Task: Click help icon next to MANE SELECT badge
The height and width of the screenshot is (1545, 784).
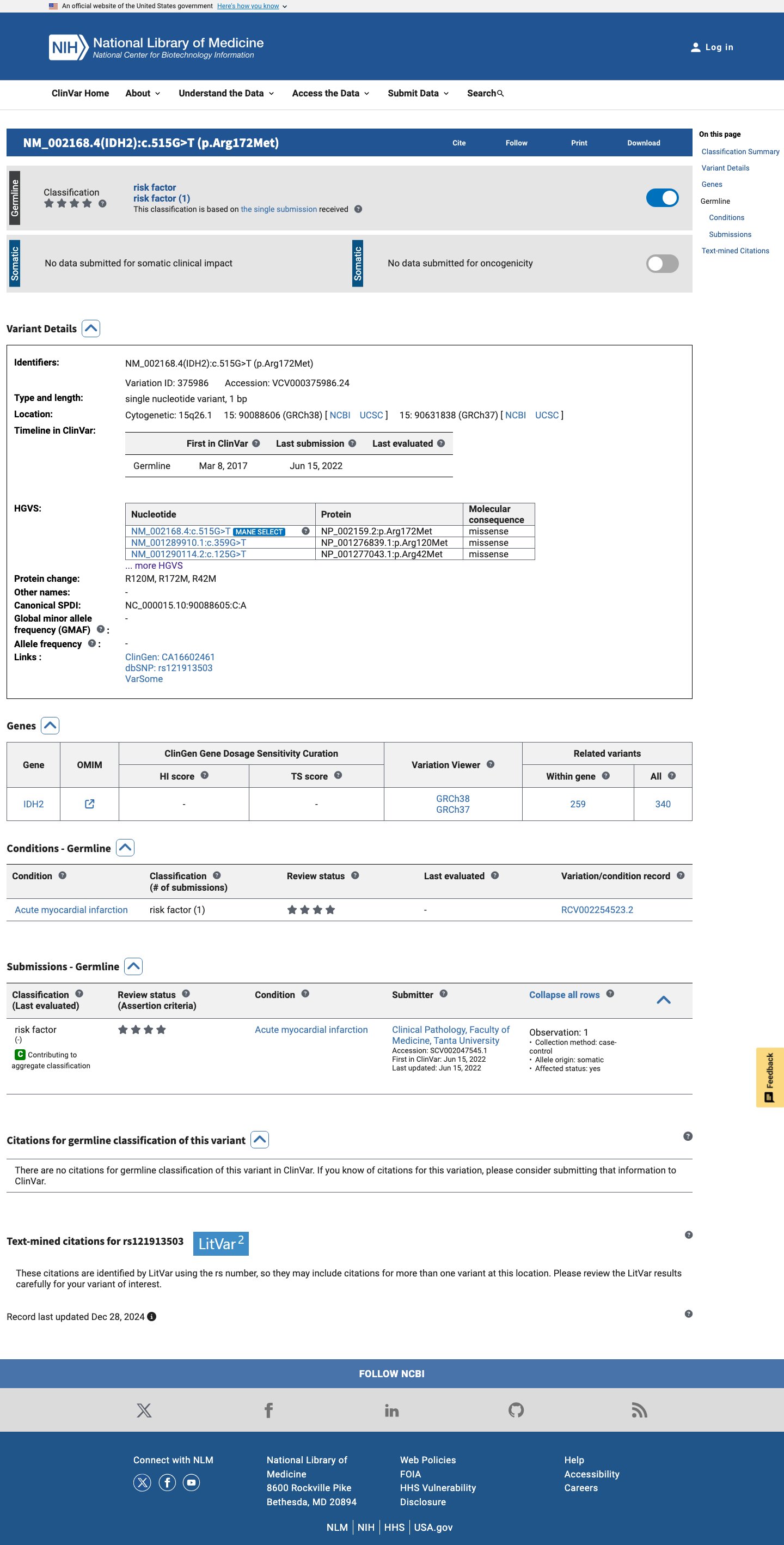Action: coord(305,531)
